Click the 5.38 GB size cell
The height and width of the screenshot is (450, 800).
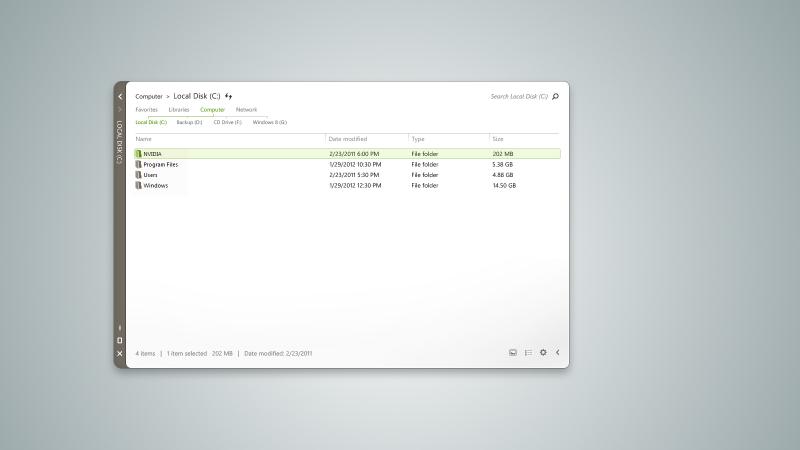tap(503, 164)
